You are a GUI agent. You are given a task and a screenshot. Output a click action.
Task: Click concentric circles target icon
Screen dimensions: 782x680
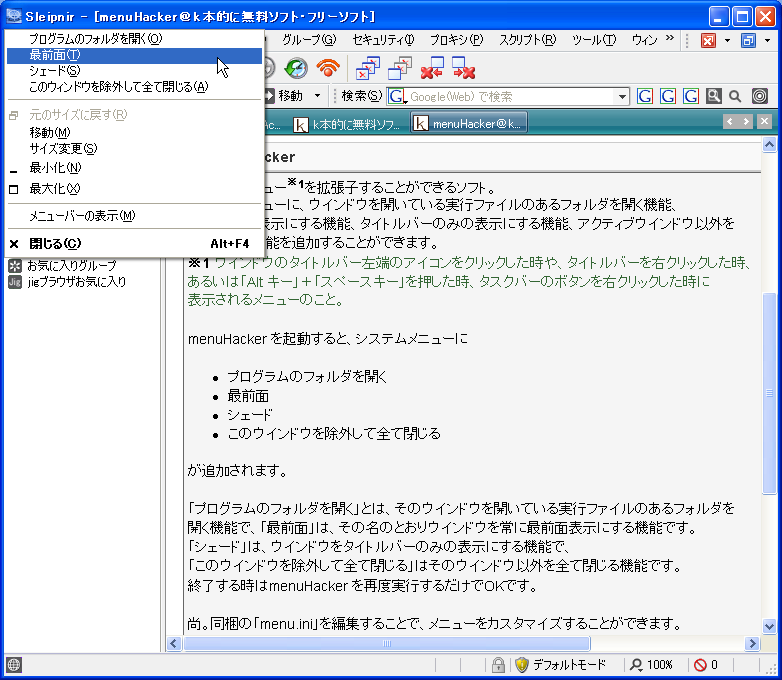760,96
